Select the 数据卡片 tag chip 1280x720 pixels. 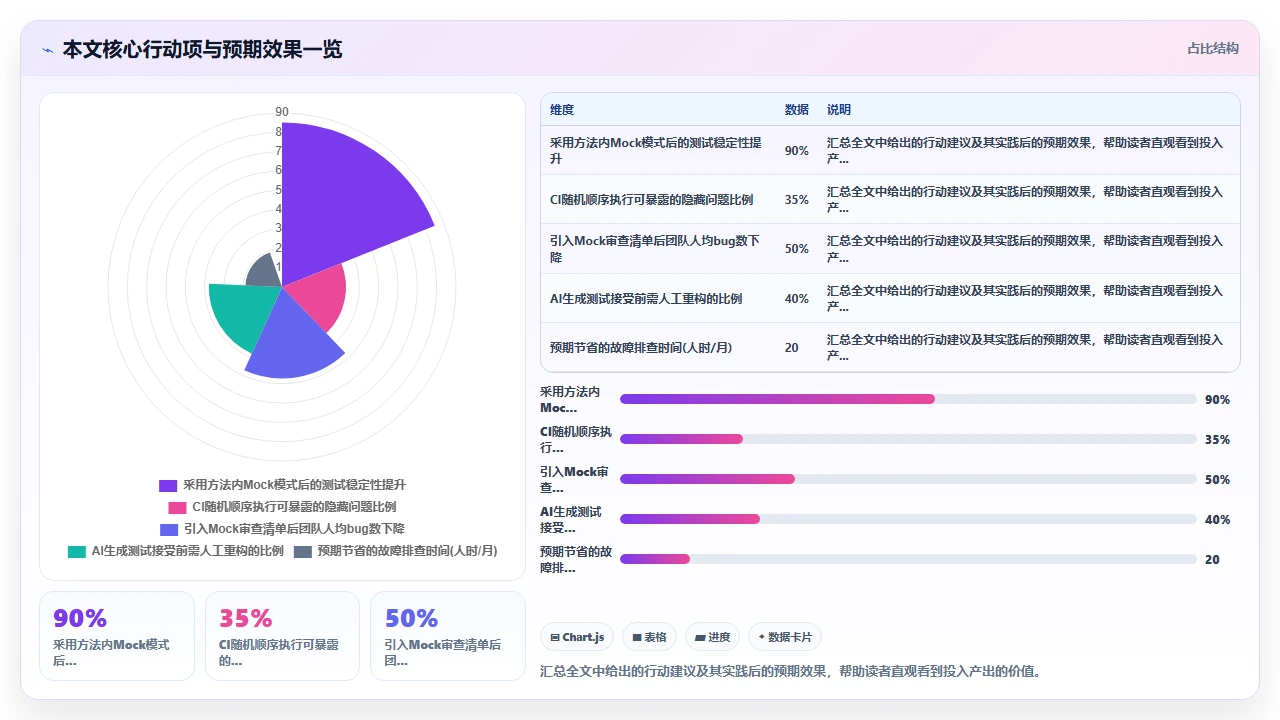(785, 637)
